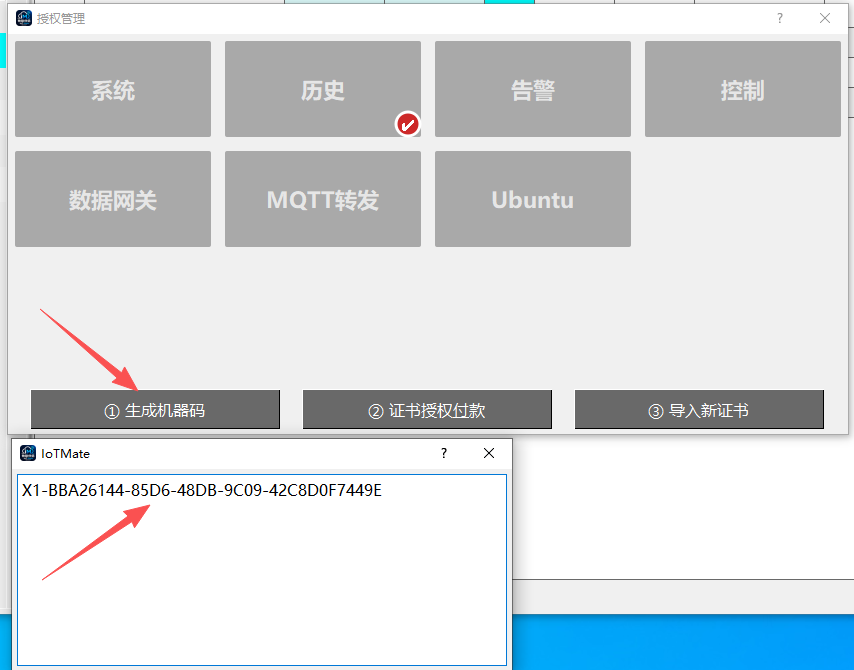This screenshot has height=670, width=854.
Task: Select the 历史 license tile
Action: (x=323, y=89)
